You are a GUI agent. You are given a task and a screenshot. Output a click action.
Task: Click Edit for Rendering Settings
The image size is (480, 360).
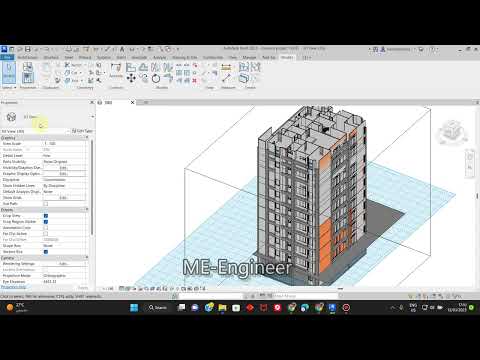[63, 264]
